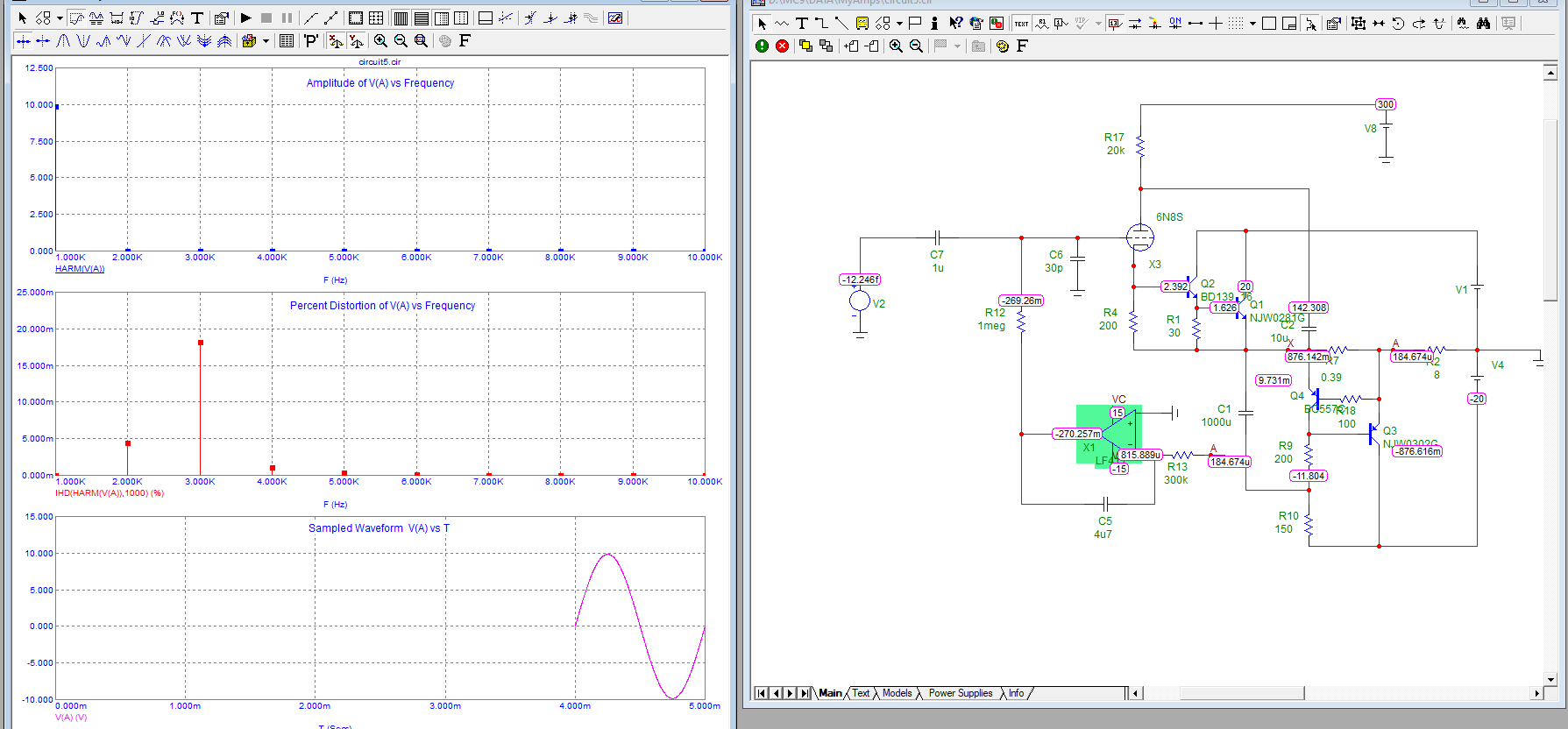Click the Find binoculars icon
This screenshot has height=729, width=1568.
1483,24
